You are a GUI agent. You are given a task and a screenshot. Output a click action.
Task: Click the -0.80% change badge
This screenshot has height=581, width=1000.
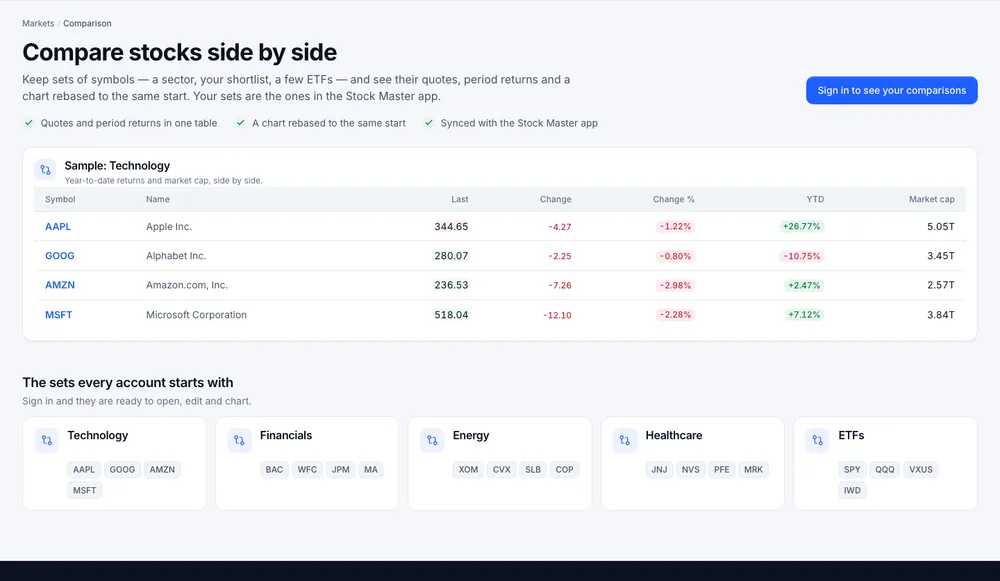[675, 256]
